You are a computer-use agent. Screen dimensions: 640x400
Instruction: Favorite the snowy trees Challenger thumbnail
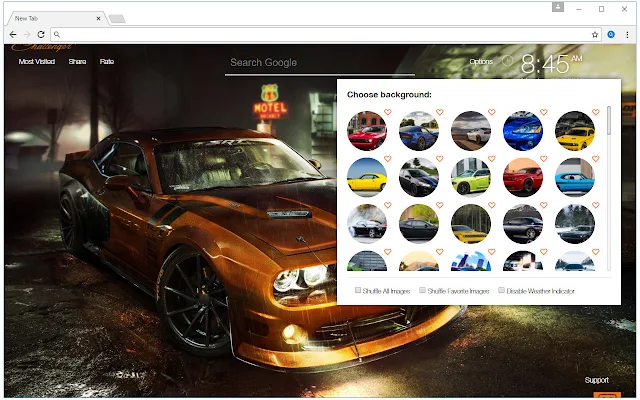pos(596,205)
